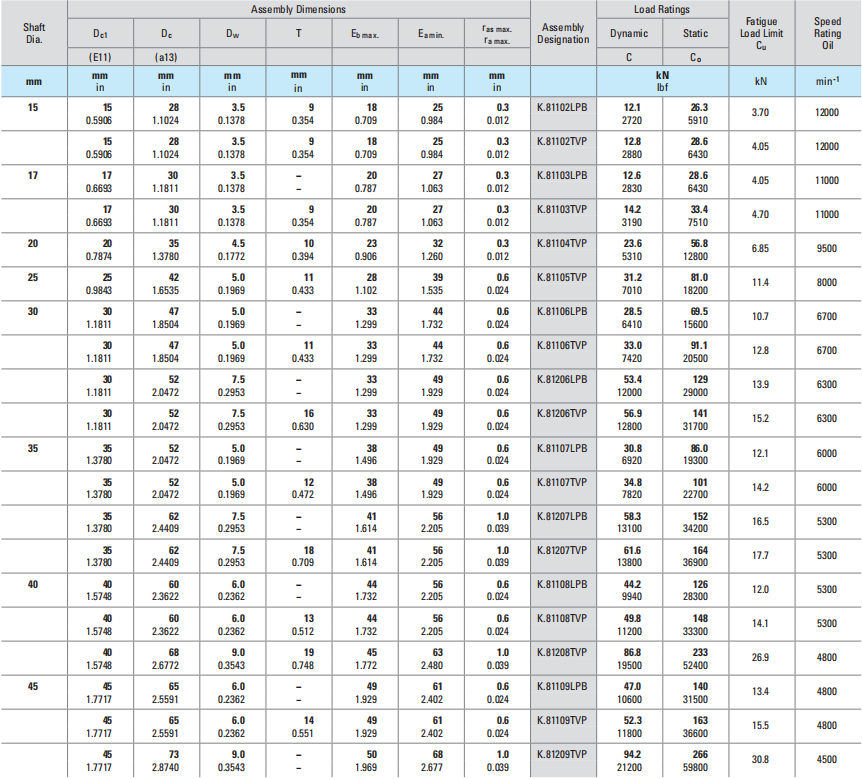Click the K.81104TVP assembly designation

(562, 243)
